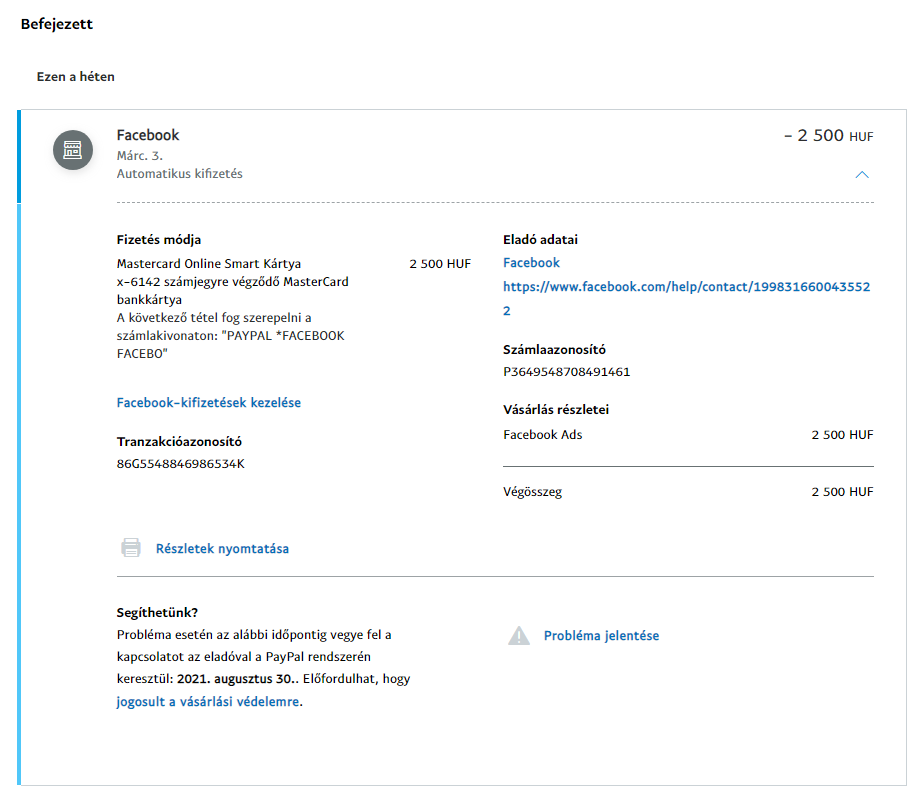Screen dimensions: 924x792
Task: Click Probléma jelentése link
Action: pos(601,635)
